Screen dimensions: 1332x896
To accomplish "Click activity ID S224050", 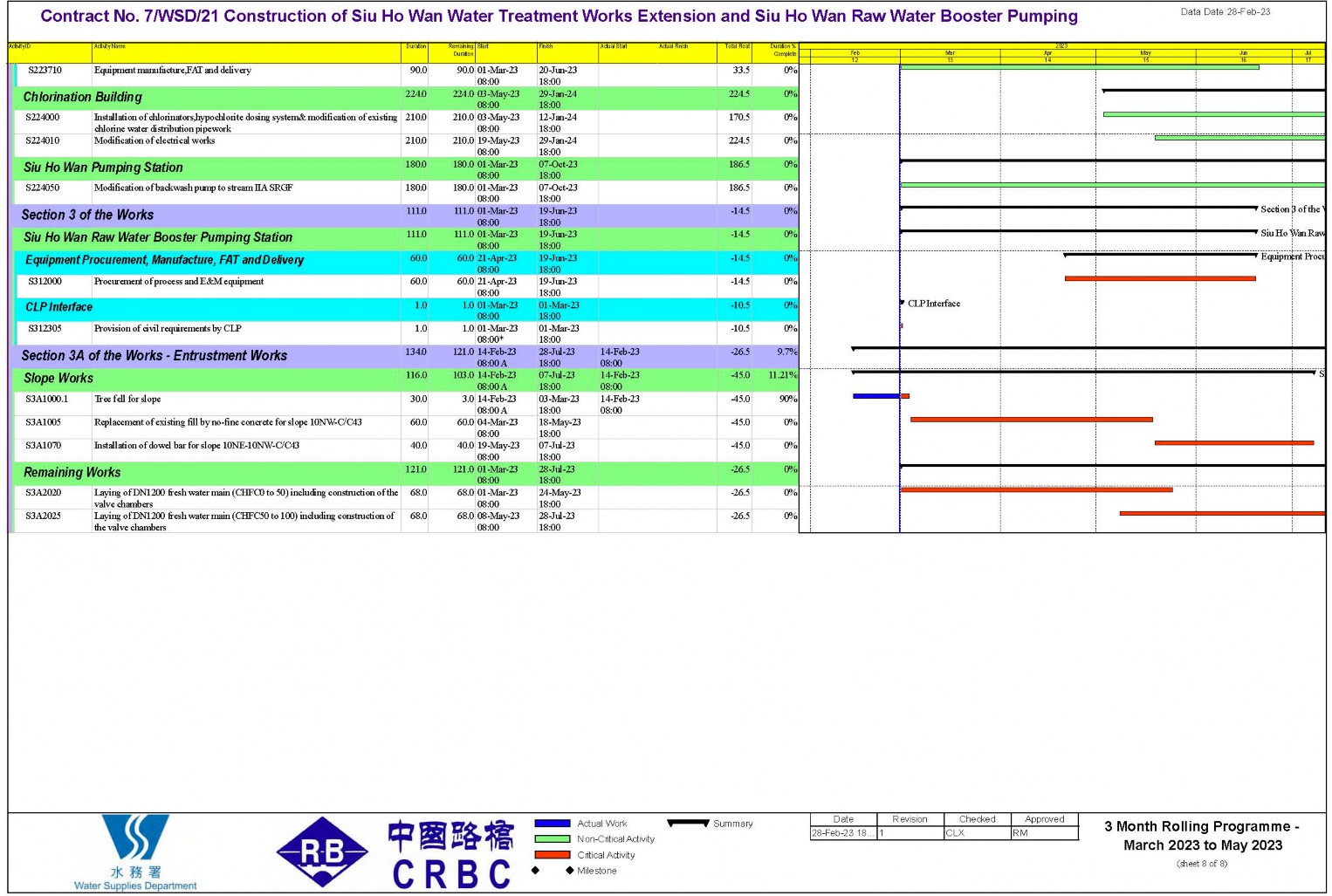I will pyautogui.click(x=43, y=188).
